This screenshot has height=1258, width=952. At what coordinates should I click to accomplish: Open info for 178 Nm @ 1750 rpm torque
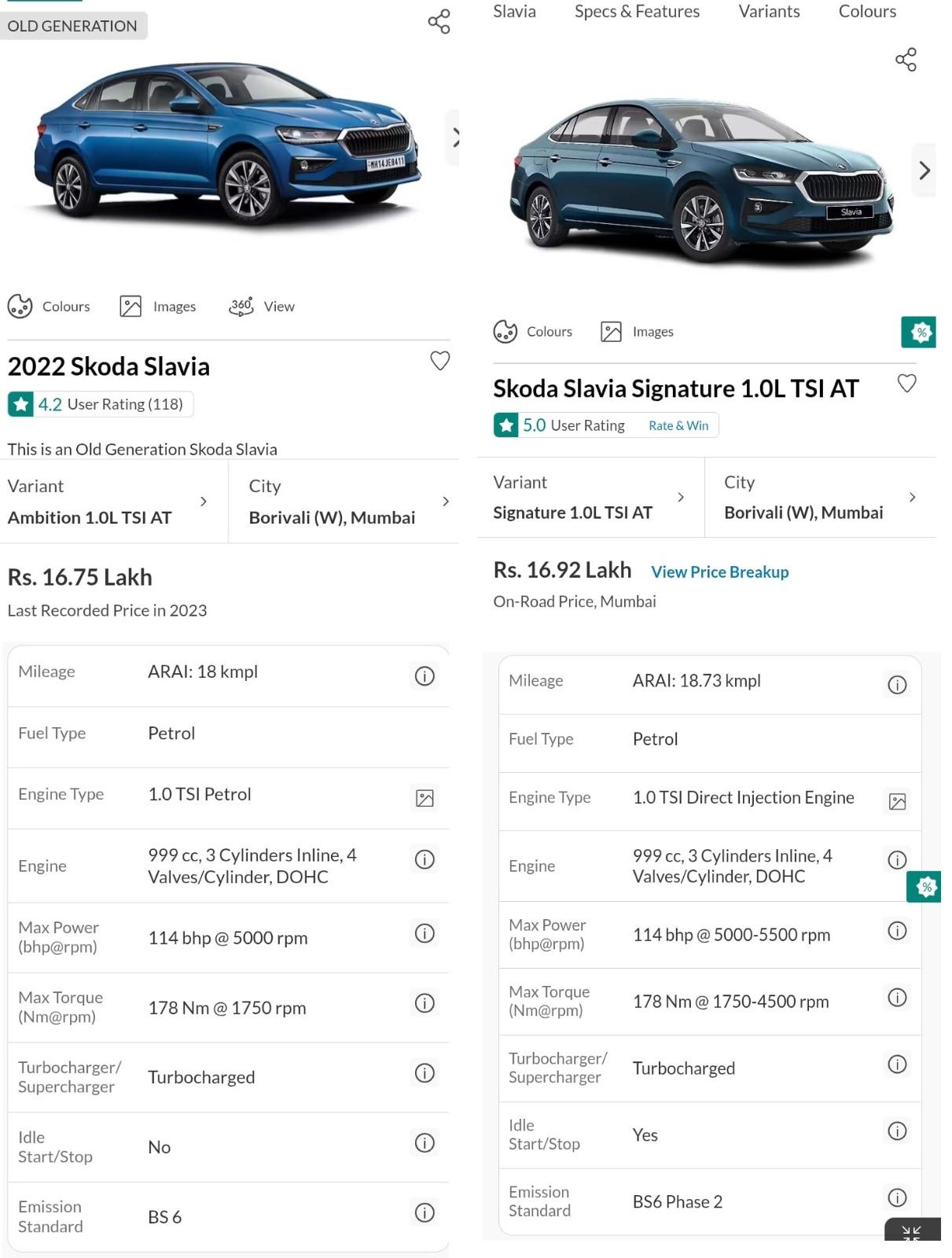(x=425, y=1003)
